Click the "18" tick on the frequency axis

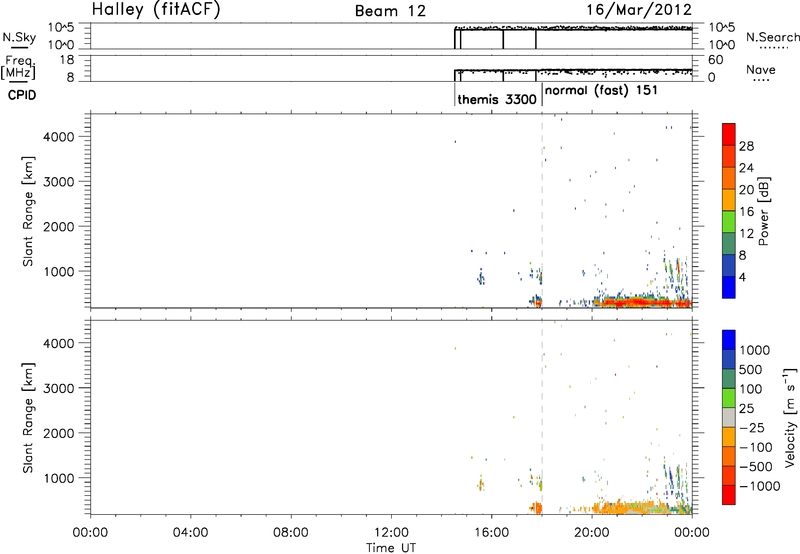(x=67, y=60)
